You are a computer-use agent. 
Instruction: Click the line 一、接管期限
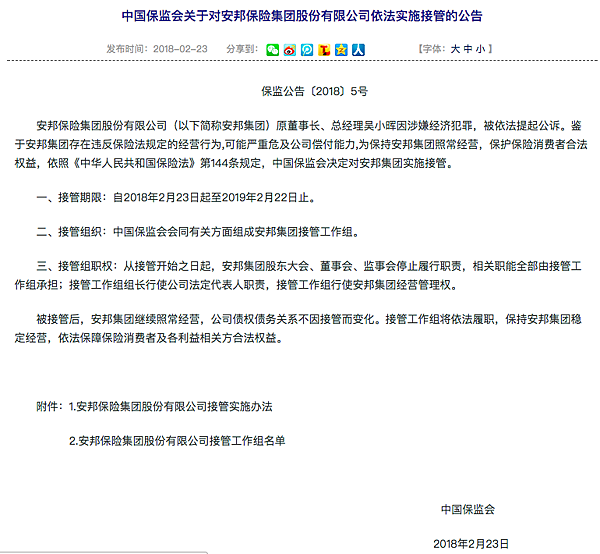point(176,197)
